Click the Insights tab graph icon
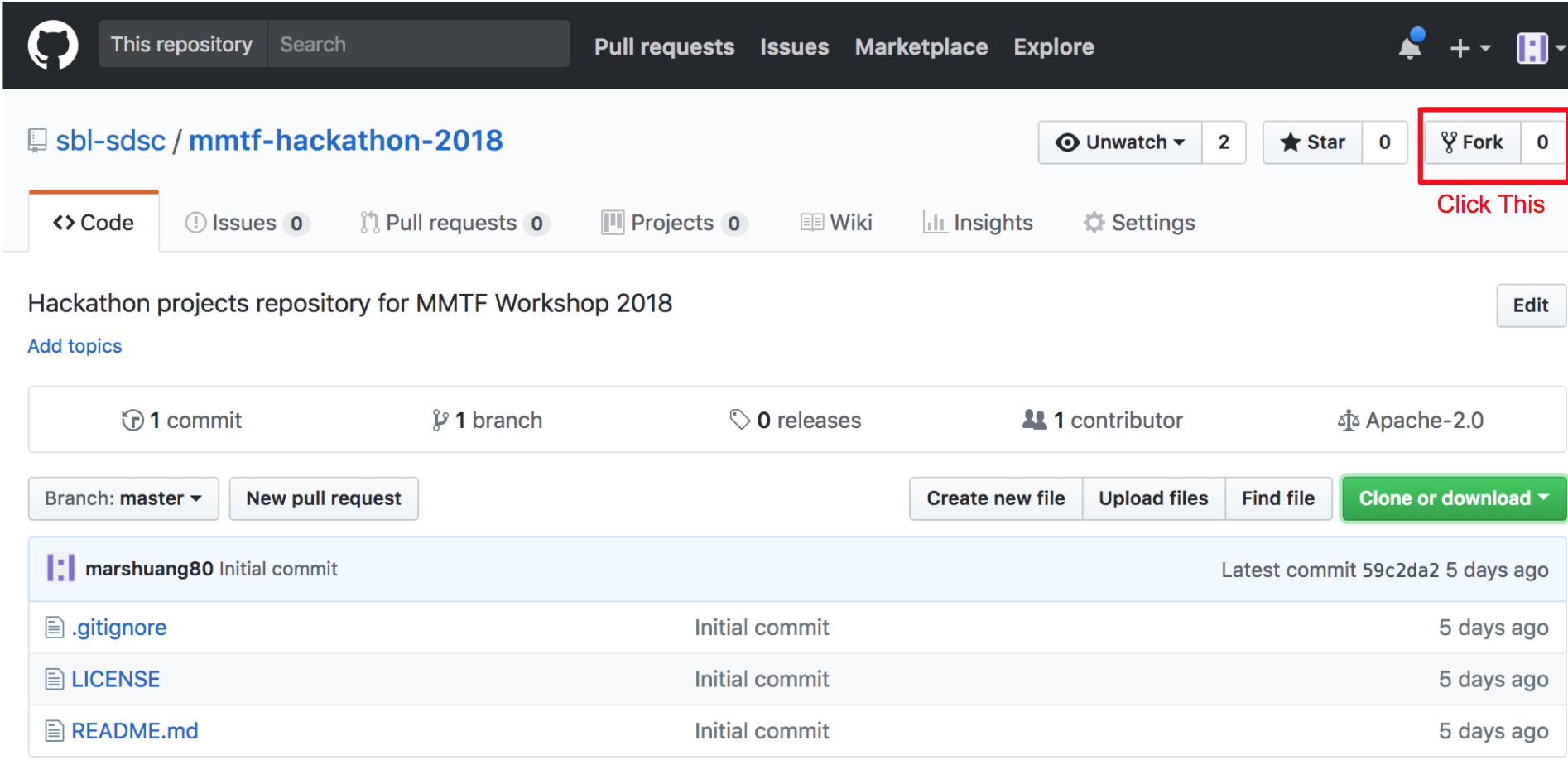Image resolution: width=1568 pixels, height=760 pixels. (935, 223)
